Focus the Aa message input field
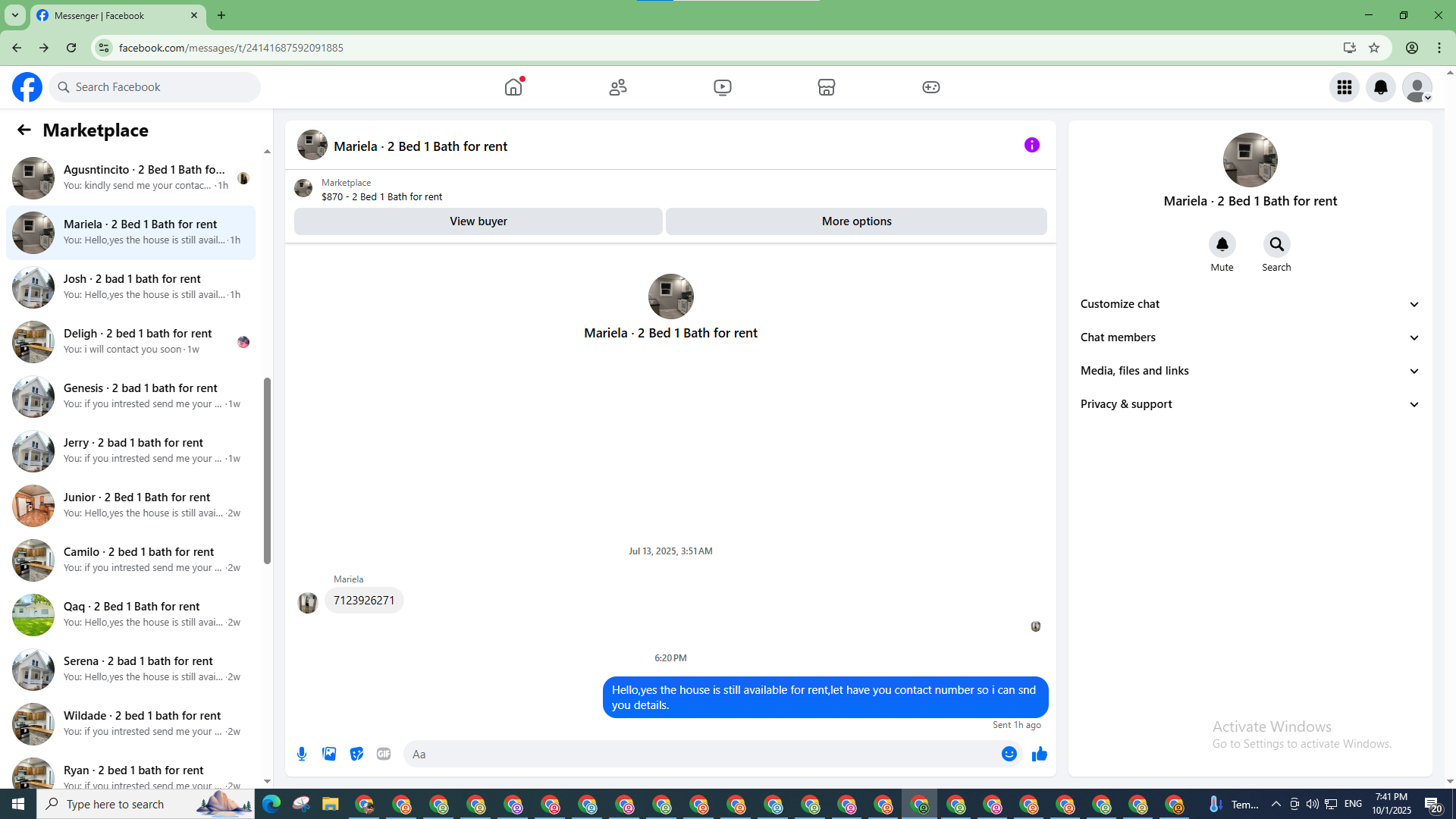The width and height of the screenshot is (1456, 819). coord(701,754)
